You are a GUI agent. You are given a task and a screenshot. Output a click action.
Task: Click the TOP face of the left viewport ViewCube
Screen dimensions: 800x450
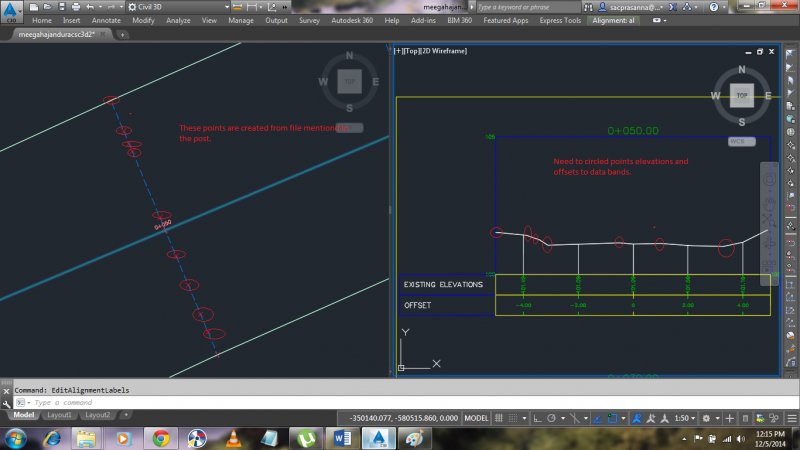coord(349,81)
